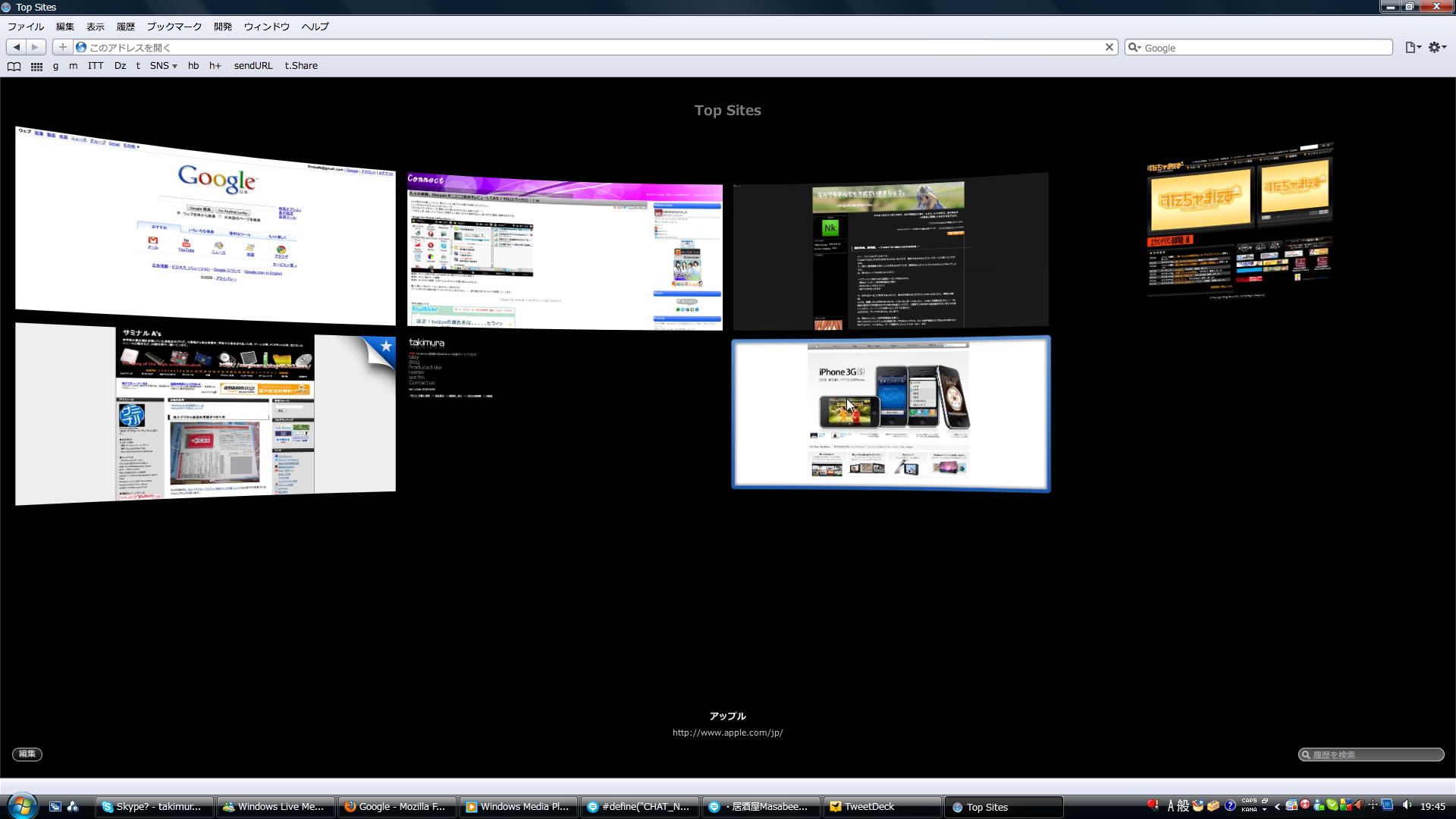Switch to TweetDeck taskbar button

tap(883, 807)
